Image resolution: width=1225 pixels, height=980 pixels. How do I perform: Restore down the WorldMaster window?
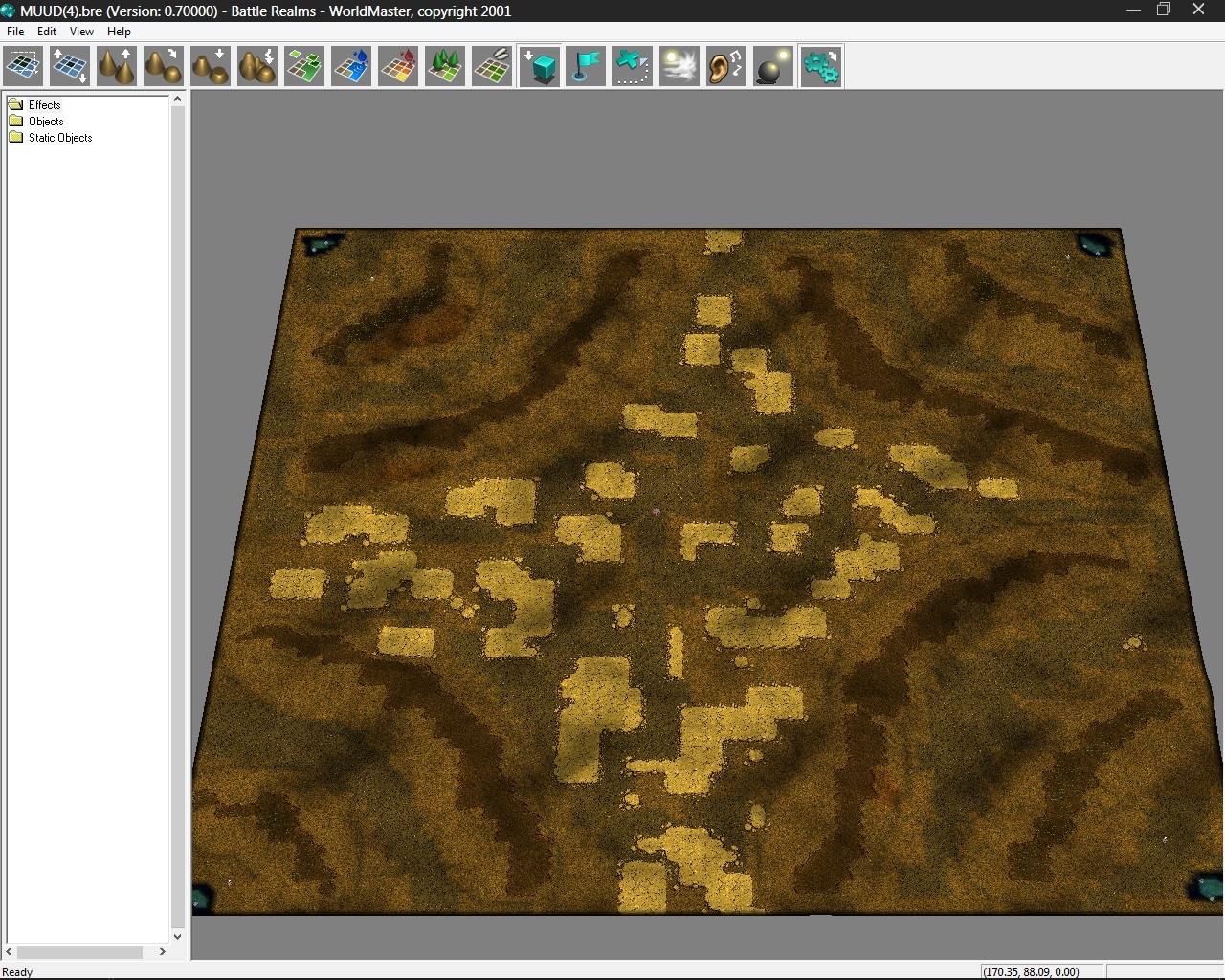tap(1165, 10)
